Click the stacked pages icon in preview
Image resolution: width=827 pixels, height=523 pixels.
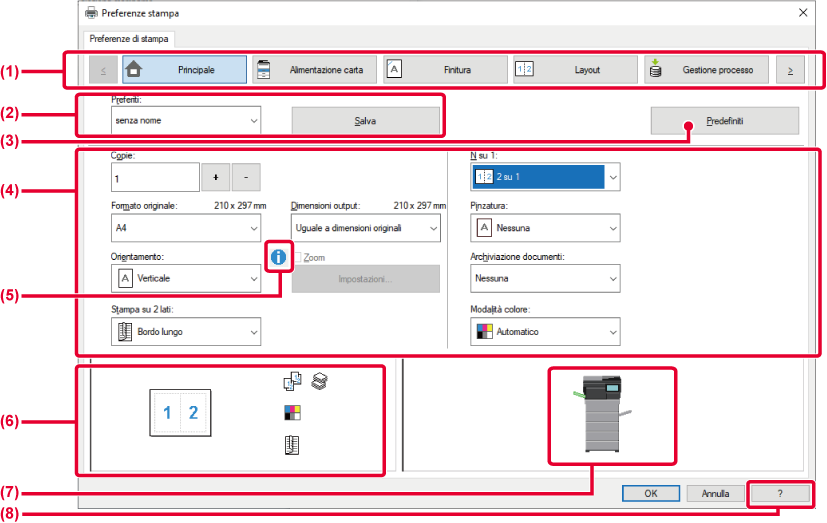tap(319, 381)
